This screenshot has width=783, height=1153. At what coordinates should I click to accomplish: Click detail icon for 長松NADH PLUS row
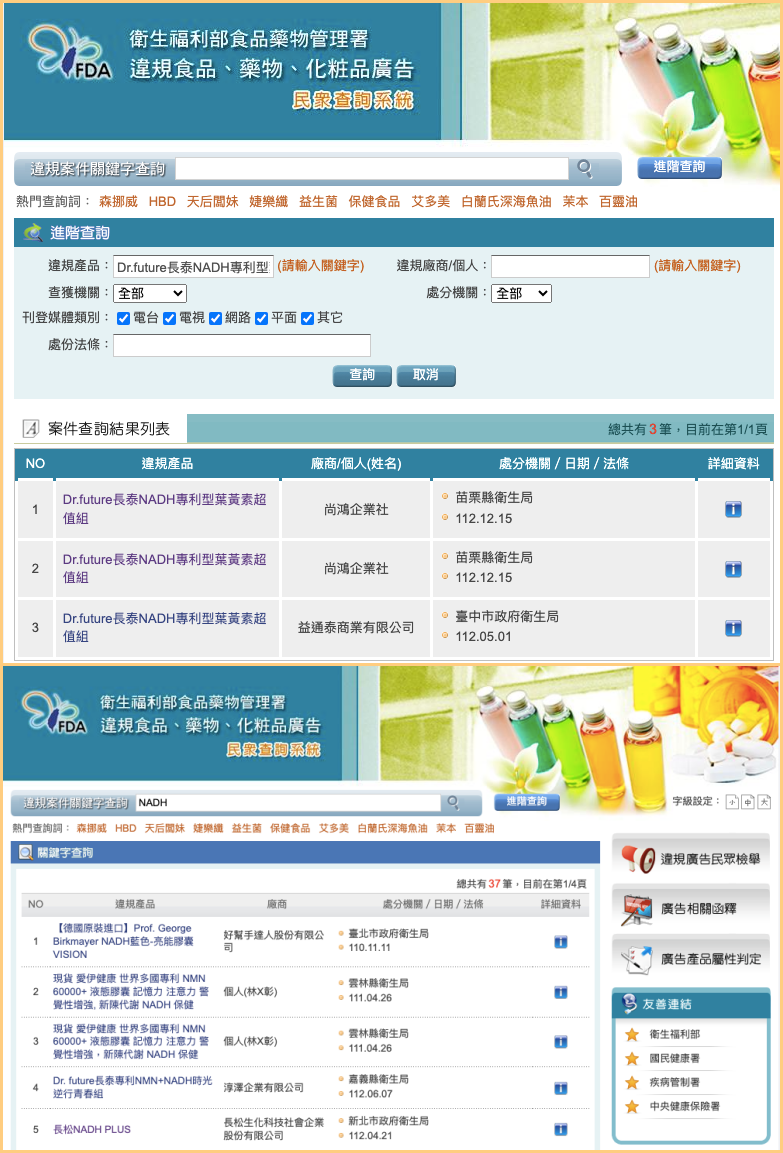561,1129
